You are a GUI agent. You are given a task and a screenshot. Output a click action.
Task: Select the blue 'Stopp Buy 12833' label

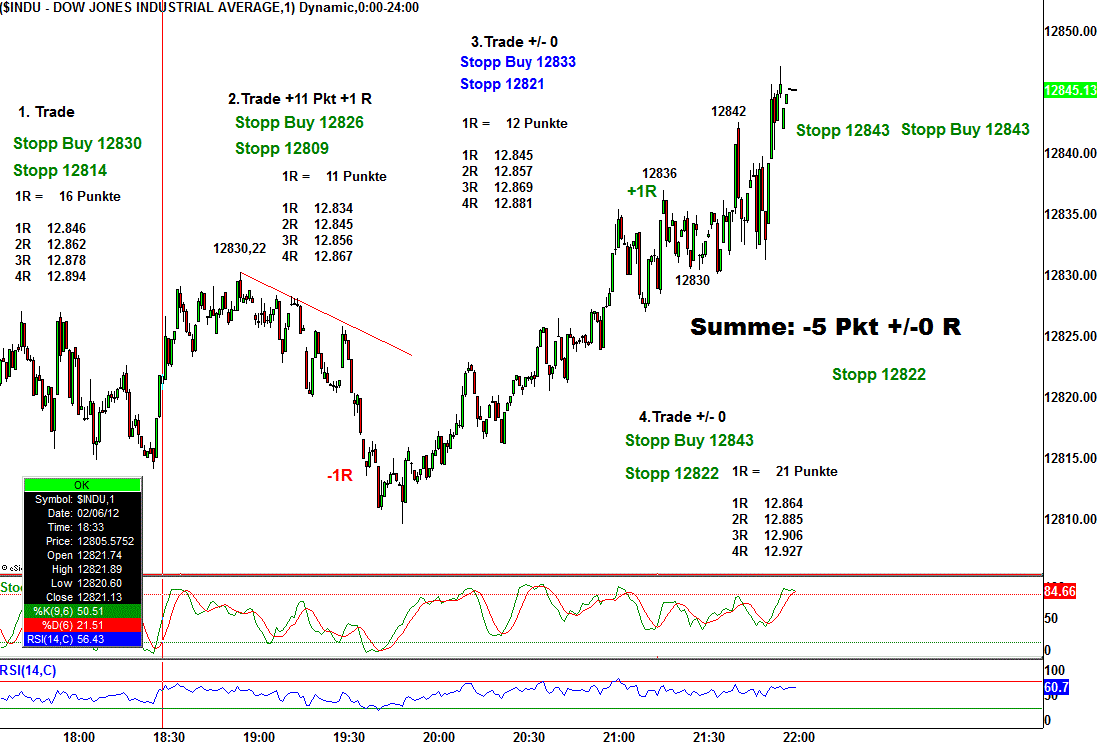[518, 62]
